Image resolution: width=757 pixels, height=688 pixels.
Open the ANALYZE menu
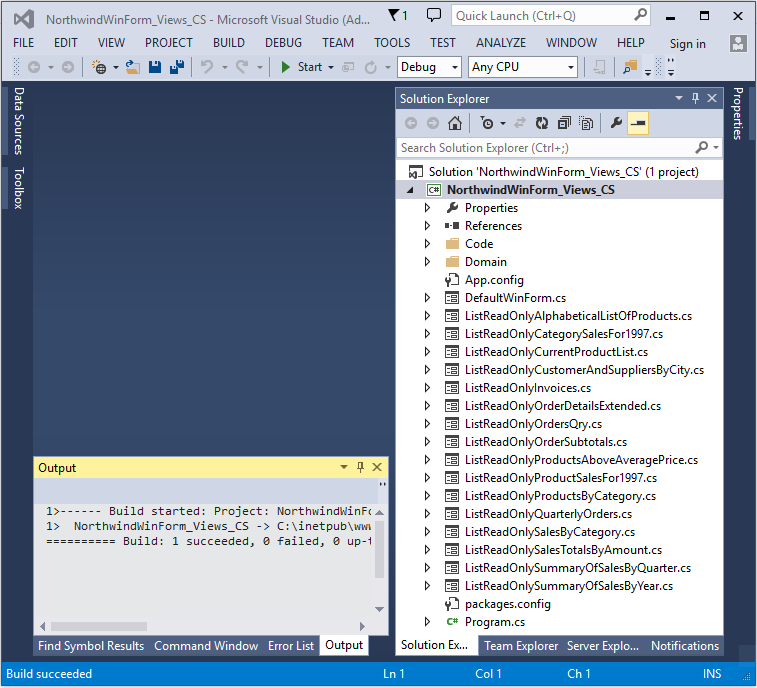501,43
